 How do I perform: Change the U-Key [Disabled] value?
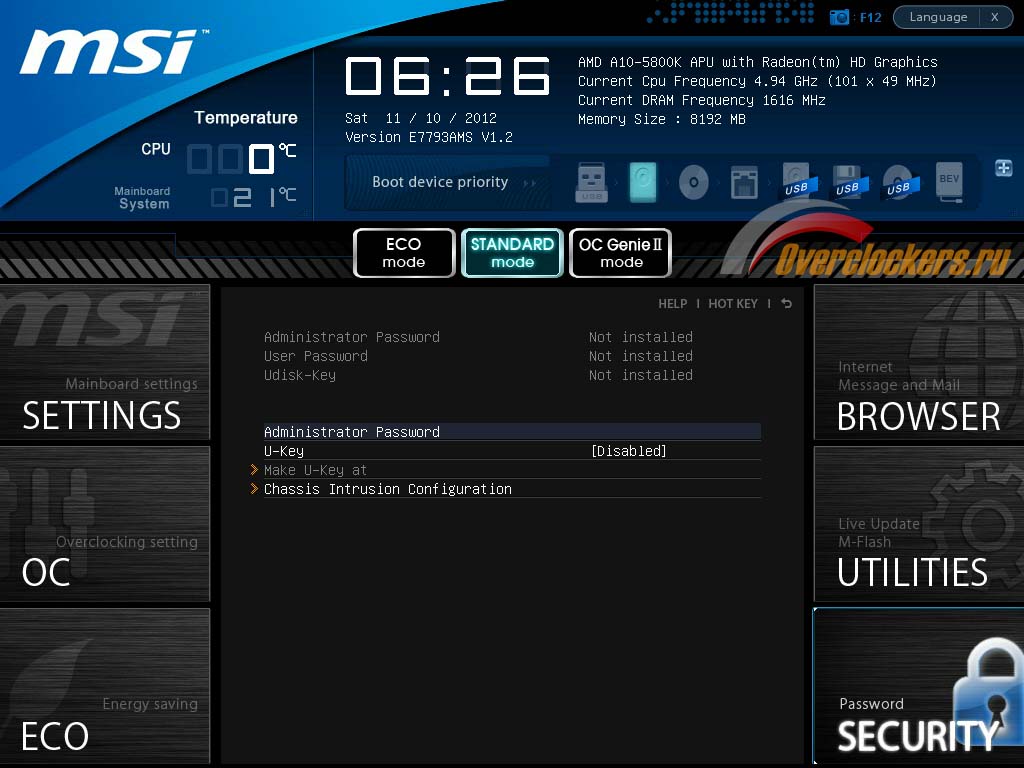pyautogui.click(x=628, y=451)
